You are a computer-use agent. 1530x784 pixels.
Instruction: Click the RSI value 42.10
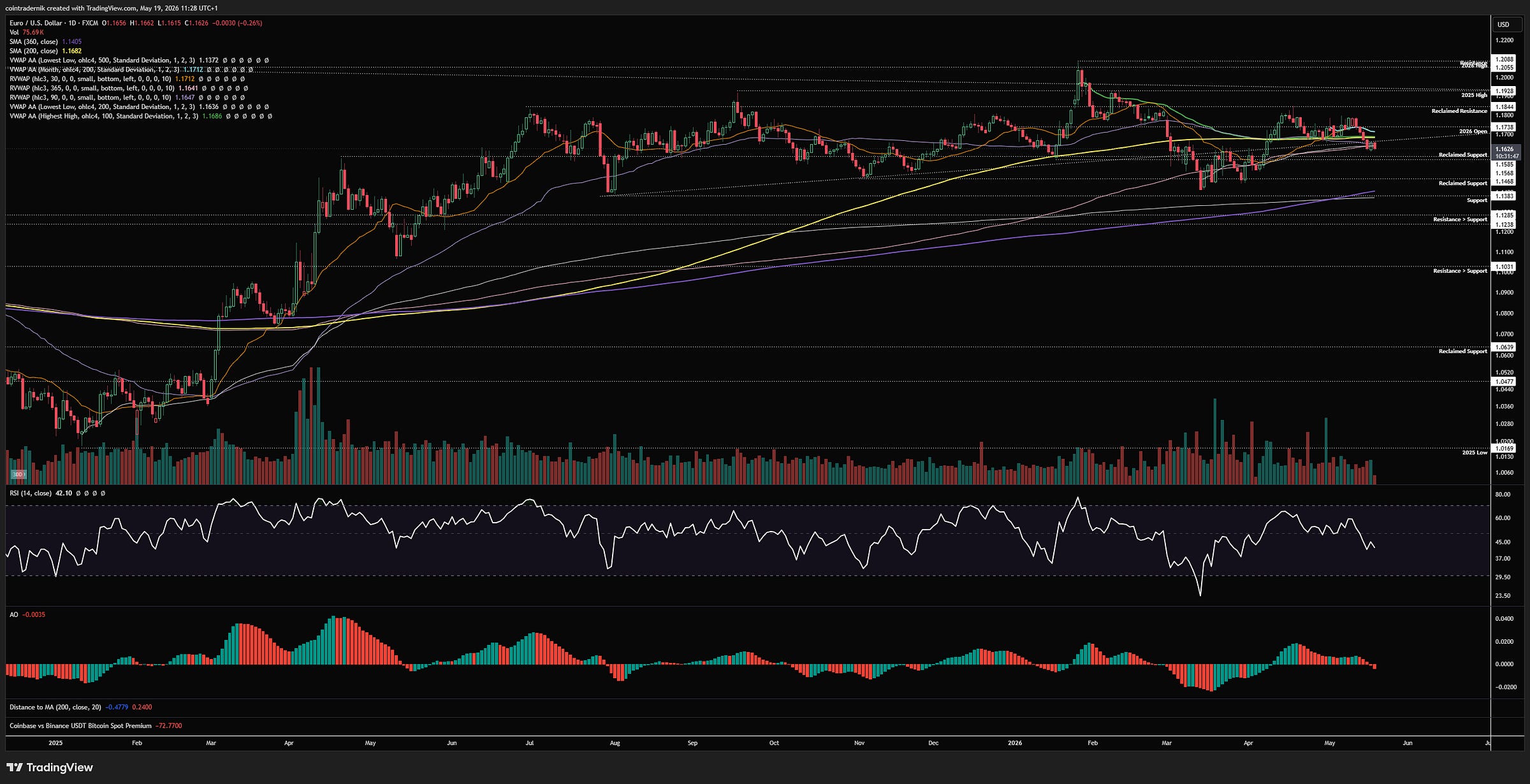pos(64,493)
